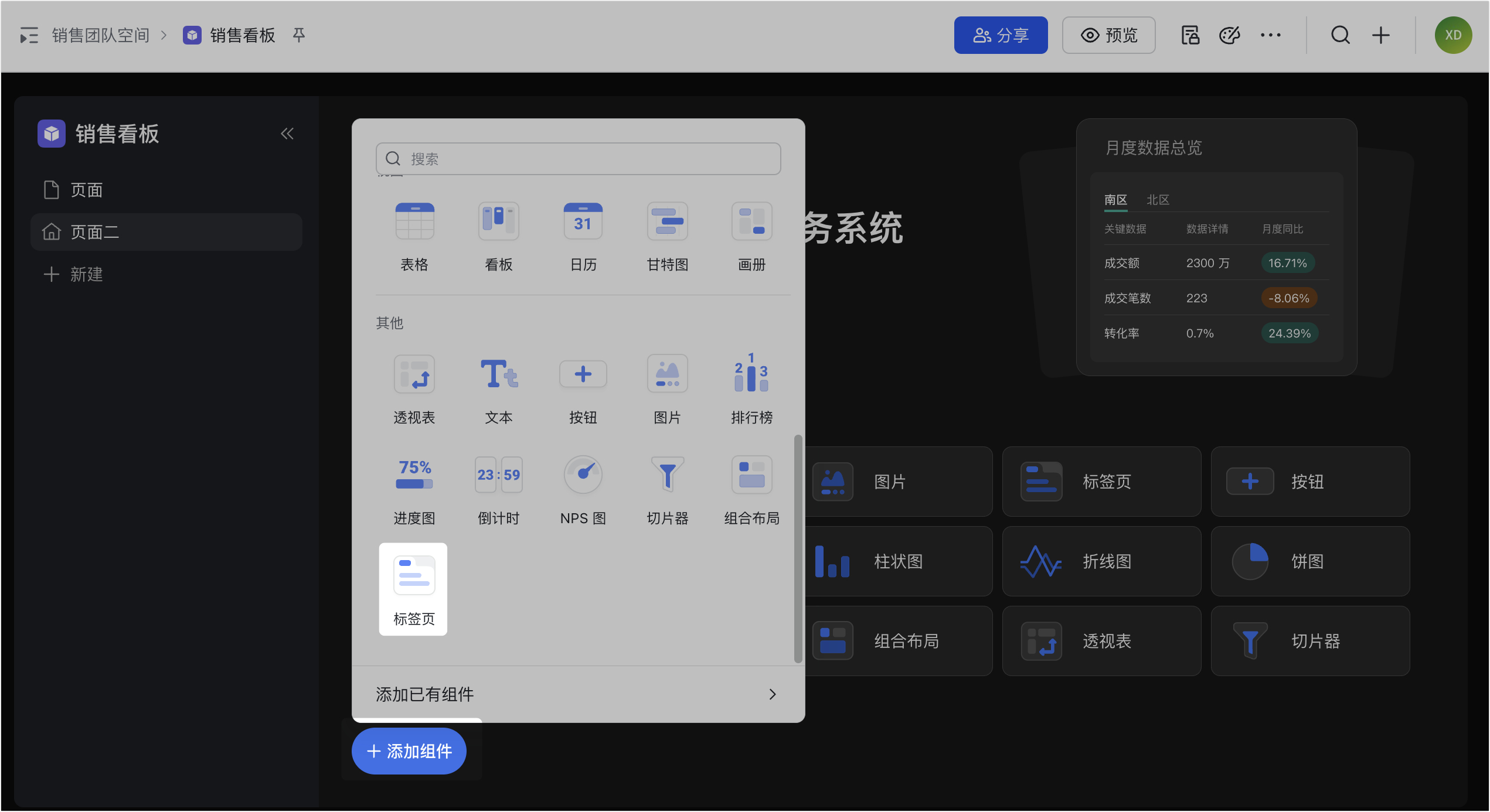Viewport: 1490px width, 812px height.
Task: Click the 成交笔数 row label
Action: (1127, 298)
